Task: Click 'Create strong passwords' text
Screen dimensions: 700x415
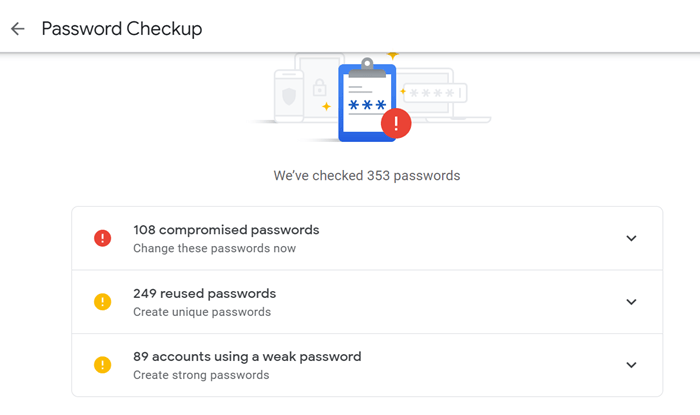Action: (x=201, y=375)
